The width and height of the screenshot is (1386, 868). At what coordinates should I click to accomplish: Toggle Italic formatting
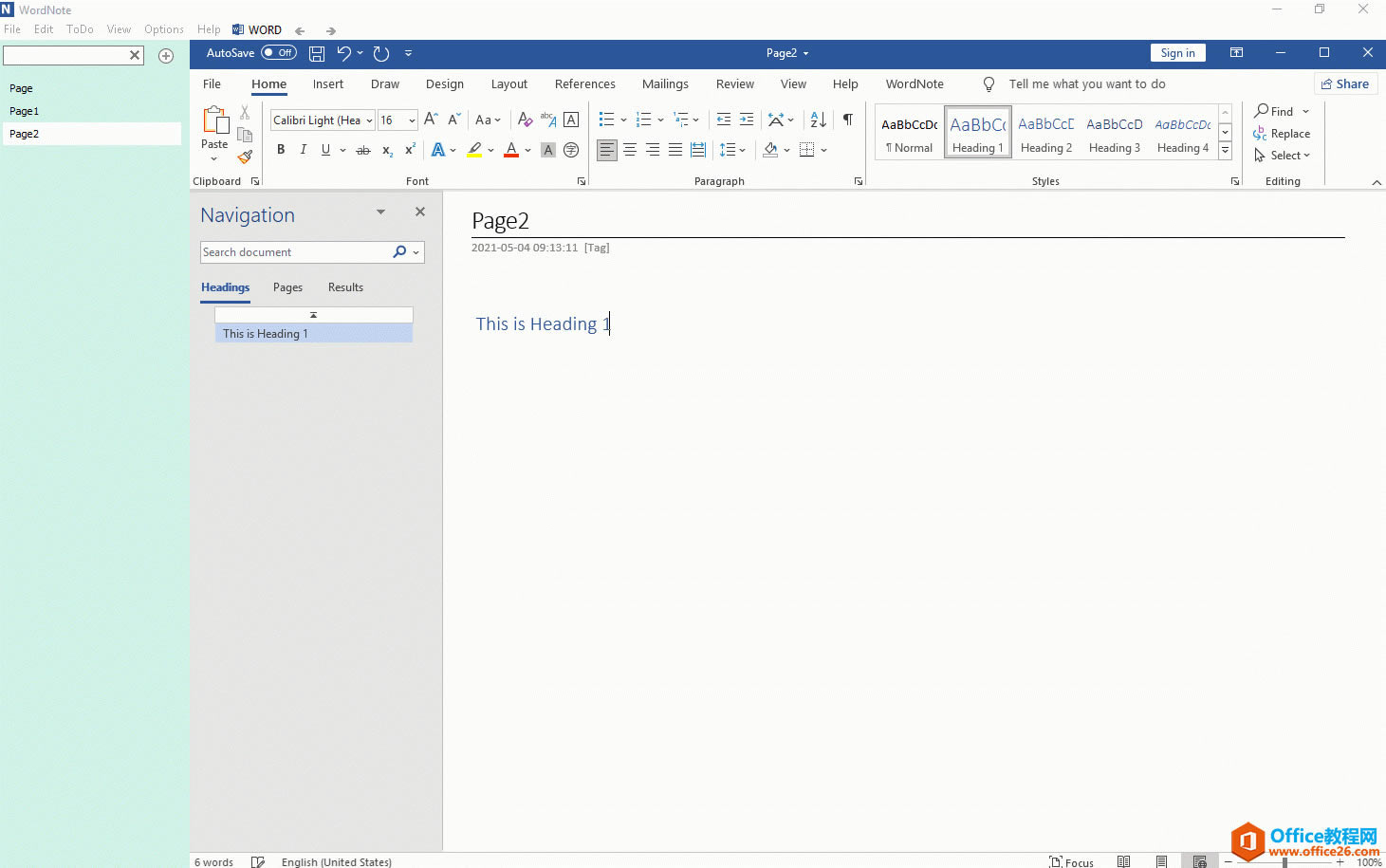coord(304,150)
